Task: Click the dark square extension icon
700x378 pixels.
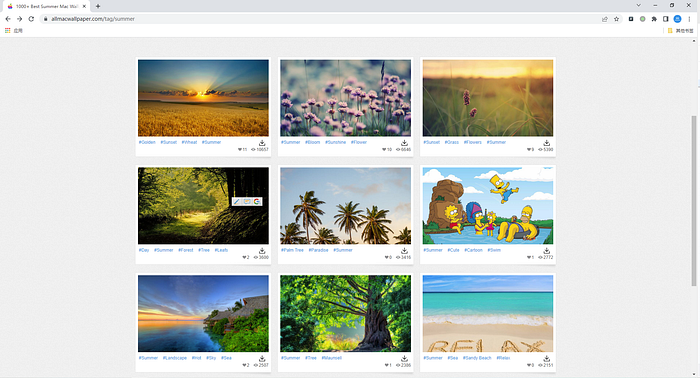Action: click(631, 19)
